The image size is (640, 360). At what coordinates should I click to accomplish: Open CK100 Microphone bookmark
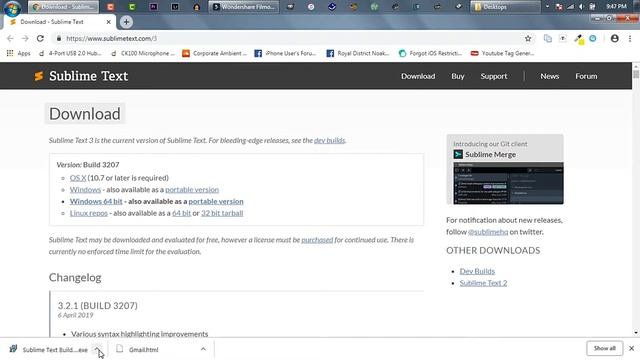point(143,53)
